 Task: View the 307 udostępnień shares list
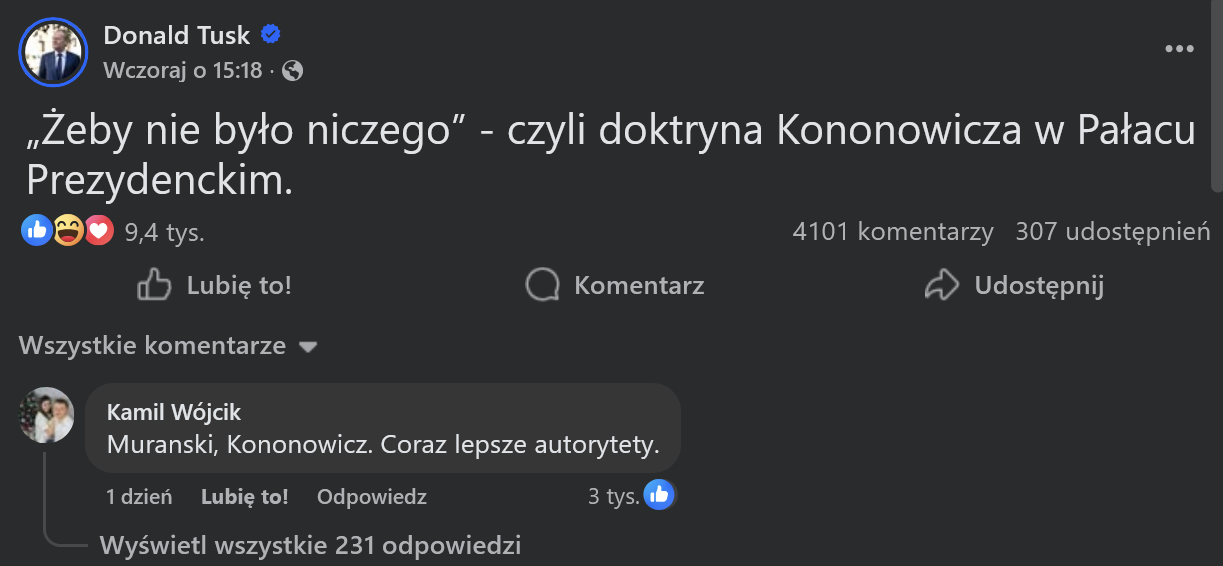[x=1113, y=232]
